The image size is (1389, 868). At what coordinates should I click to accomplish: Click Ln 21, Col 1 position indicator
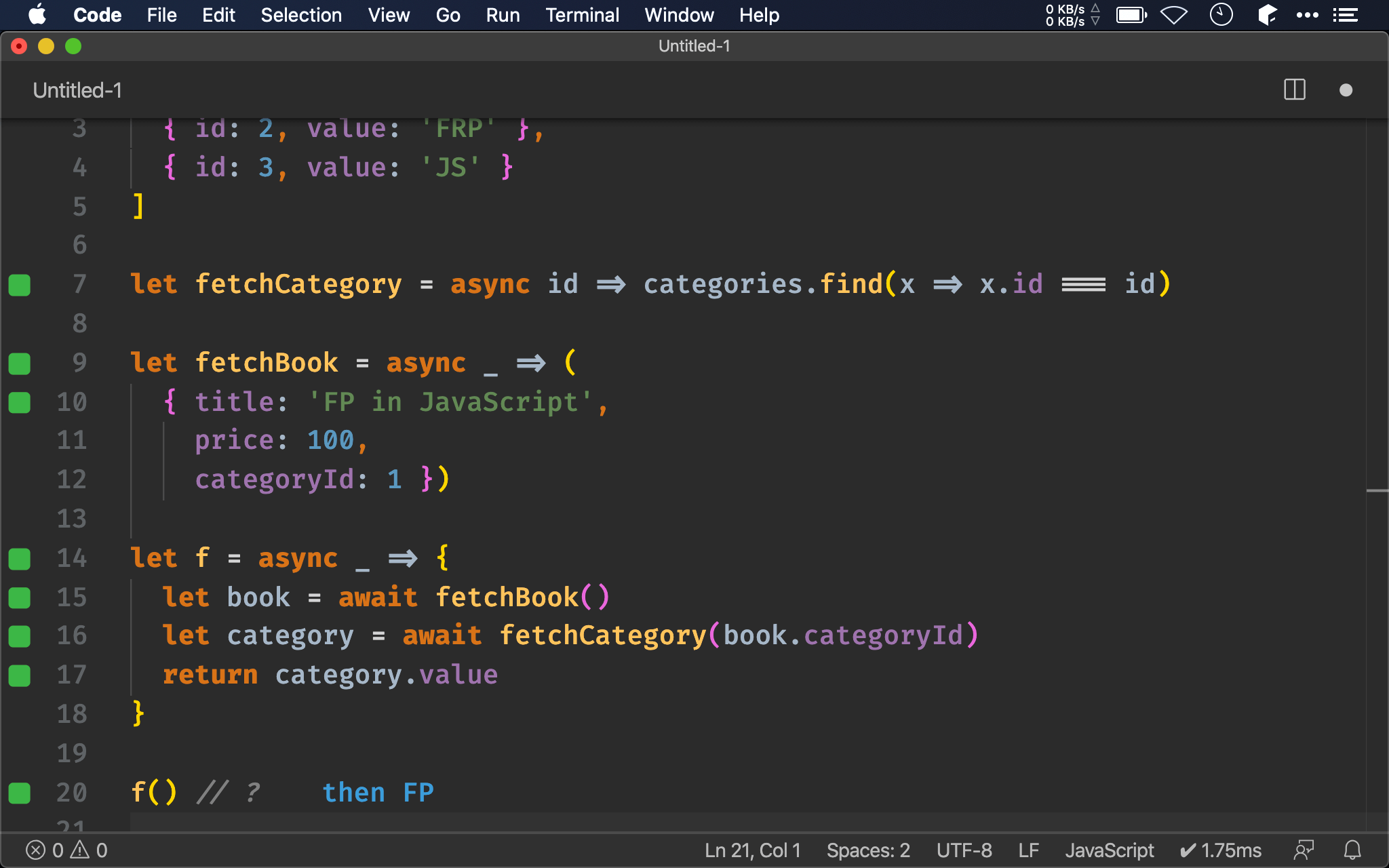pyautogui.click(x=752, y=850)
